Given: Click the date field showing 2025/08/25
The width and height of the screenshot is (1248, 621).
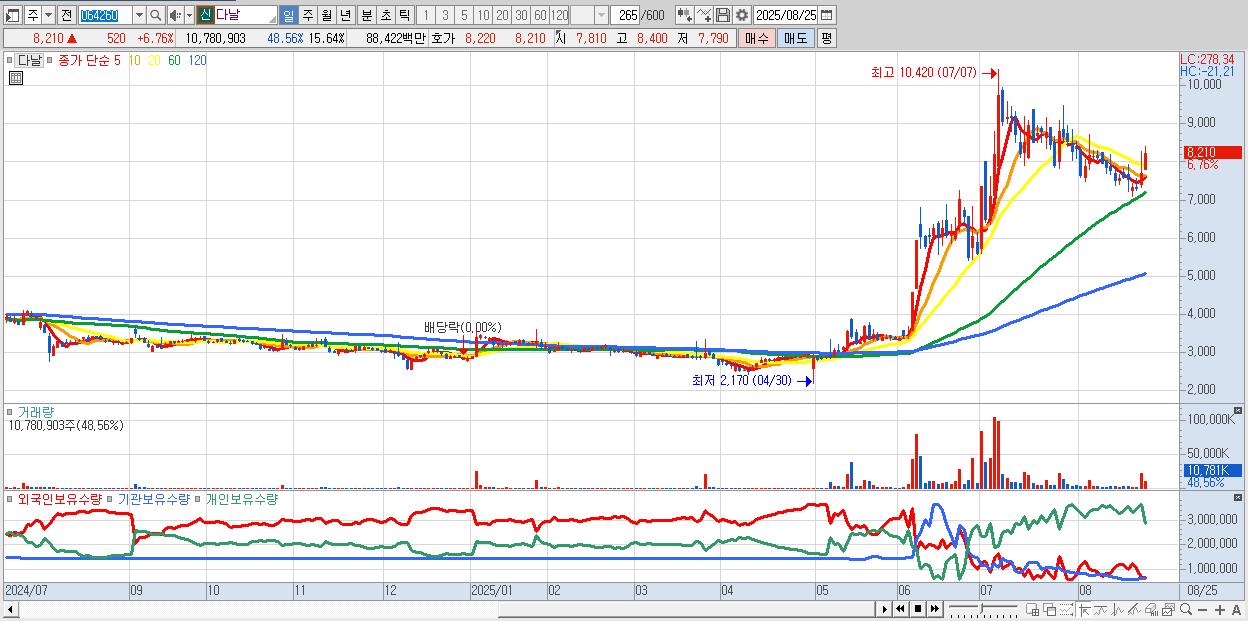Looking at the screenshot, I should pos(786,15).
